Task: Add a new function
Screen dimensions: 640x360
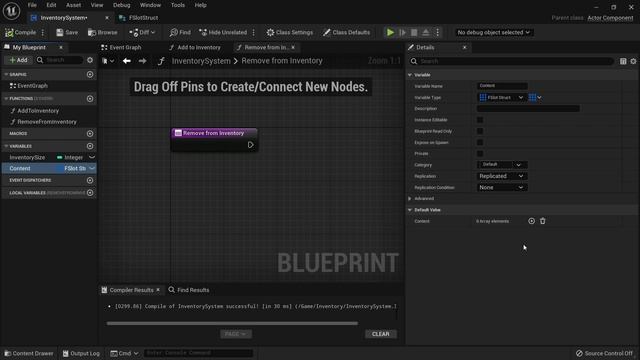Action: click(90, 98)
